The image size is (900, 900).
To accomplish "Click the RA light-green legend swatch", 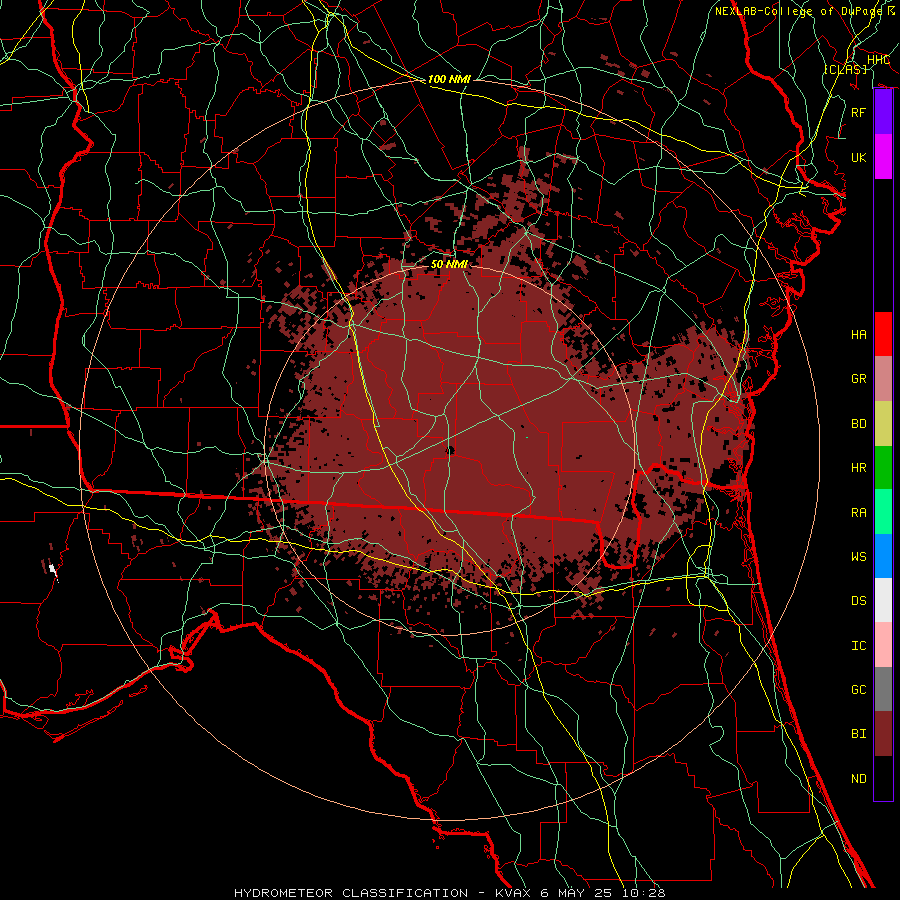I will (883, 512).
